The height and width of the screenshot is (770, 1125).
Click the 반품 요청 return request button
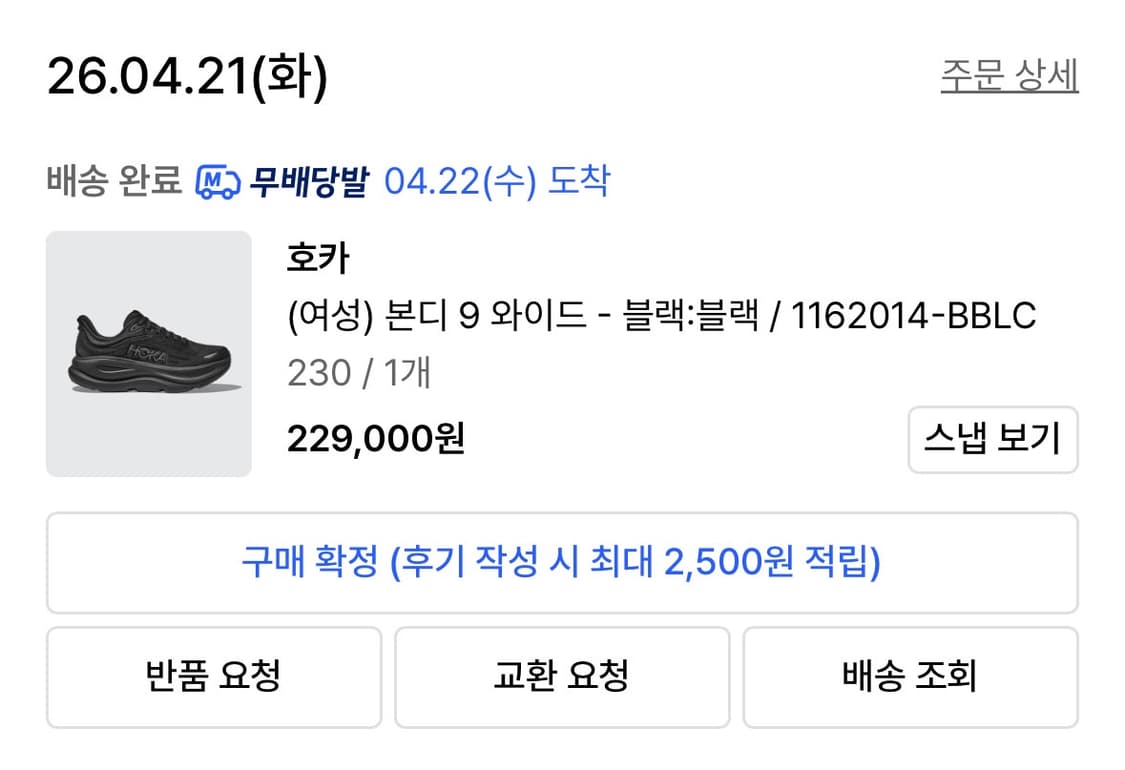click(212, 676)
